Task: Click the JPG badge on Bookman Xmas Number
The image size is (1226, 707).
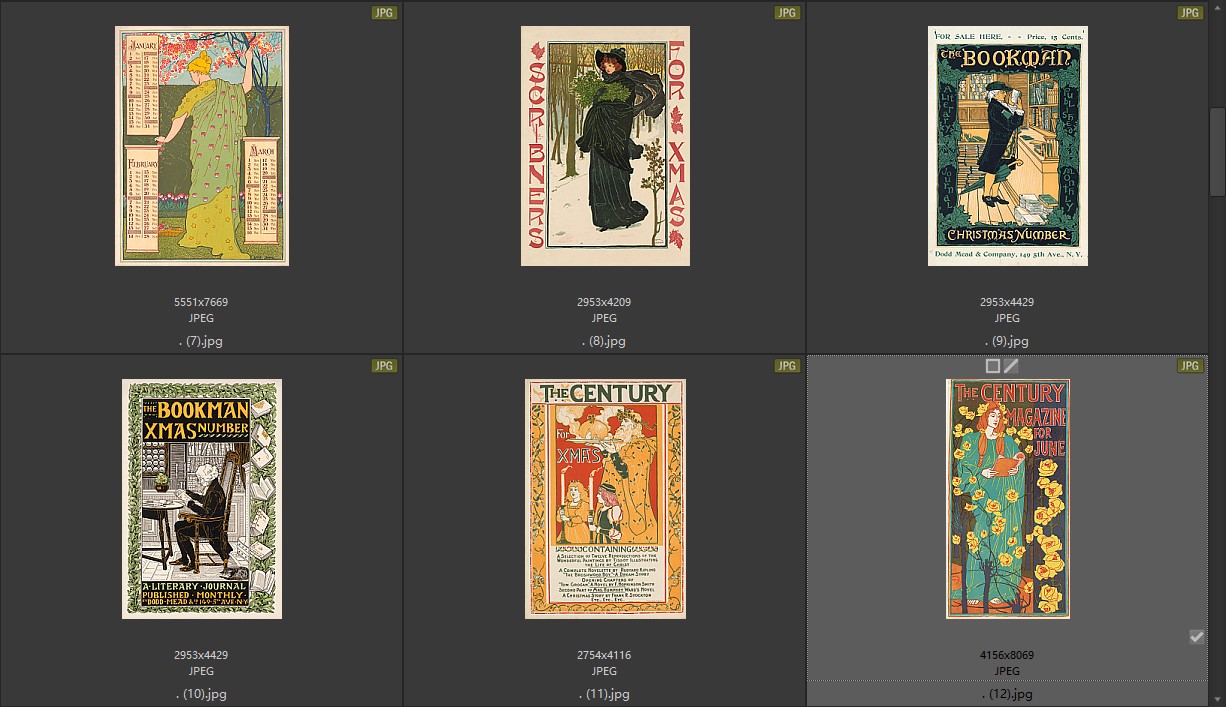Action: click(x=384, y=366)
